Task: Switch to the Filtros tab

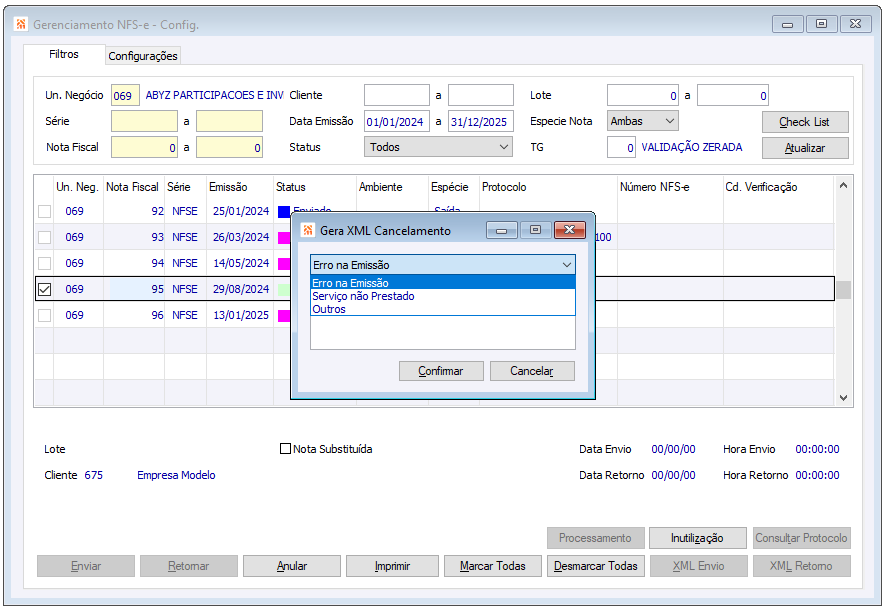Action: click(x=64, y=54)
